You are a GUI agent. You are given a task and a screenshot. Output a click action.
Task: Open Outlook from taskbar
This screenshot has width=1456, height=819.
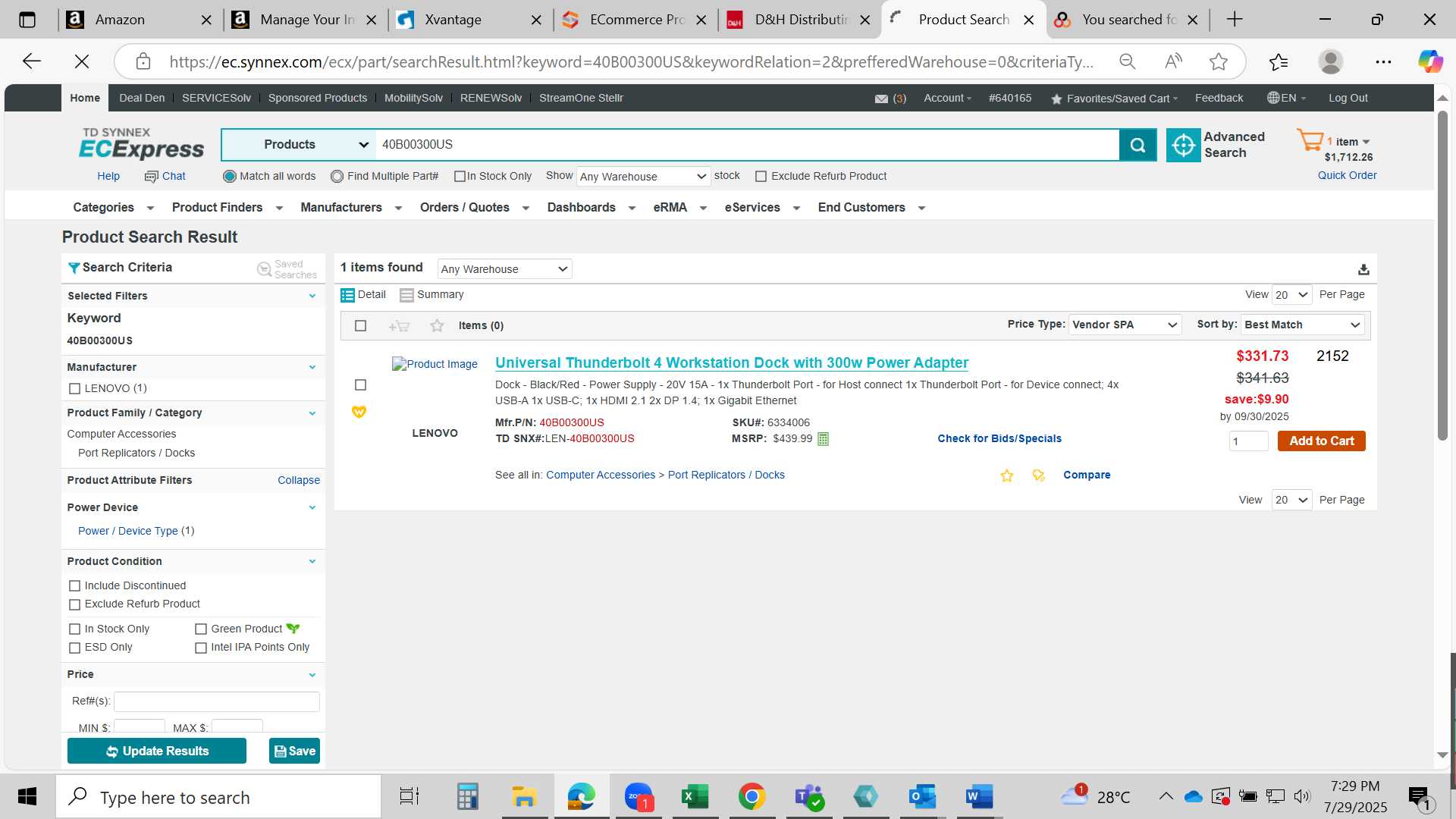pos(922,797)
